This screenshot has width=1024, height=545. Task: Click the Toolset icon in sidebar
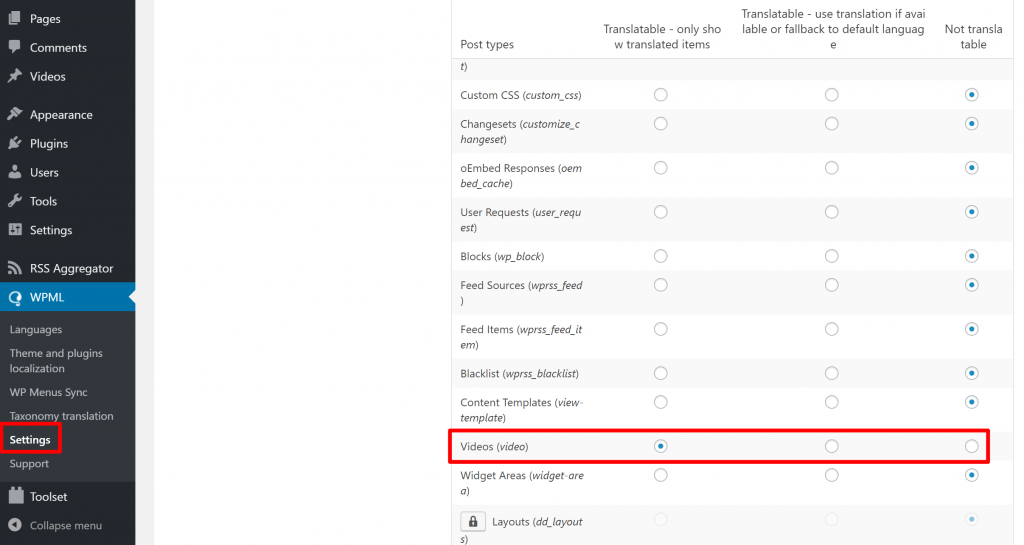pos(16,496)
